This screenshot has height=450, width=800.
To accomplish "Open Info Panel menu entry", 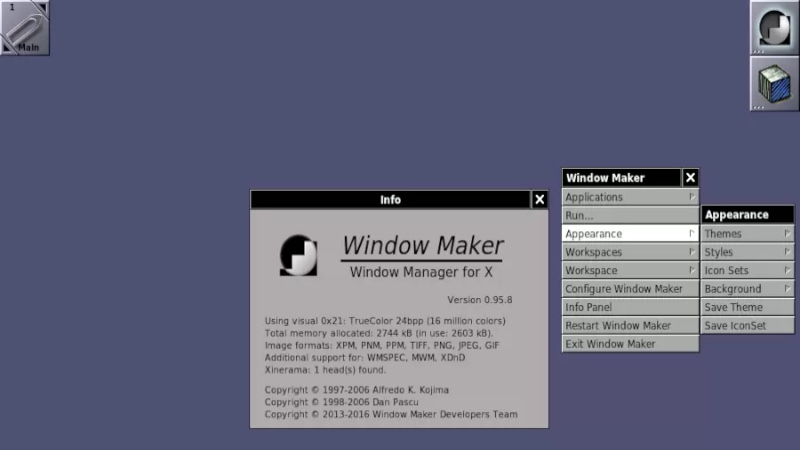I will point(630,307).
